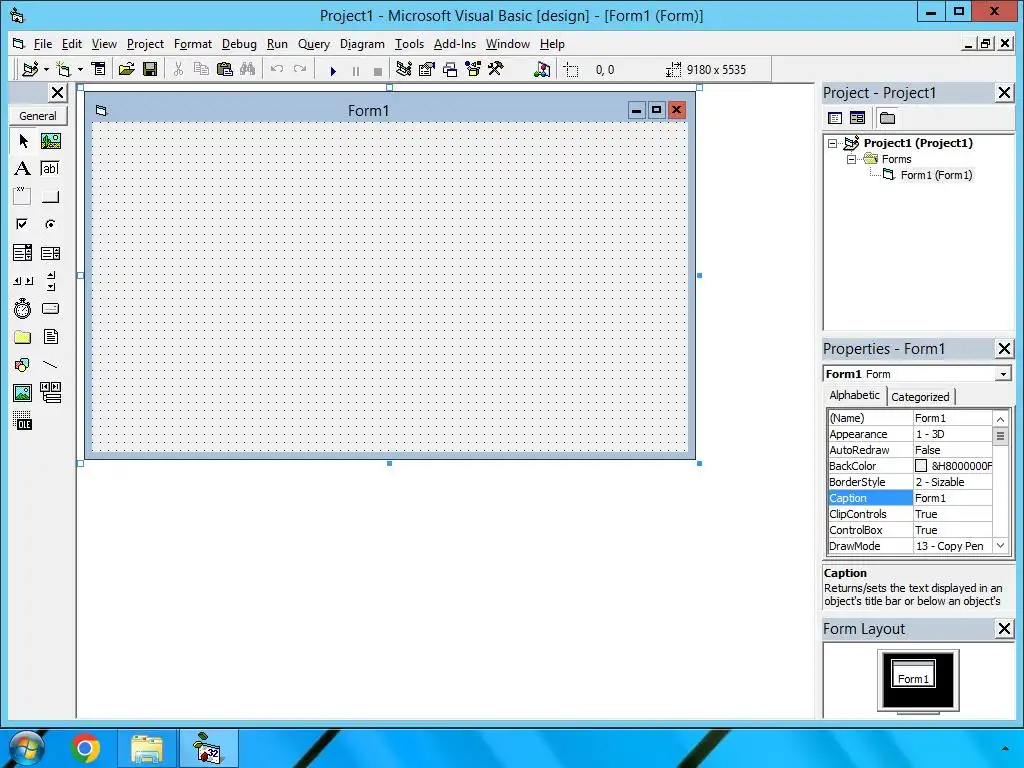
Task: Click the Form1 preview in Form Layout
Action: click(x=913, y=673)
